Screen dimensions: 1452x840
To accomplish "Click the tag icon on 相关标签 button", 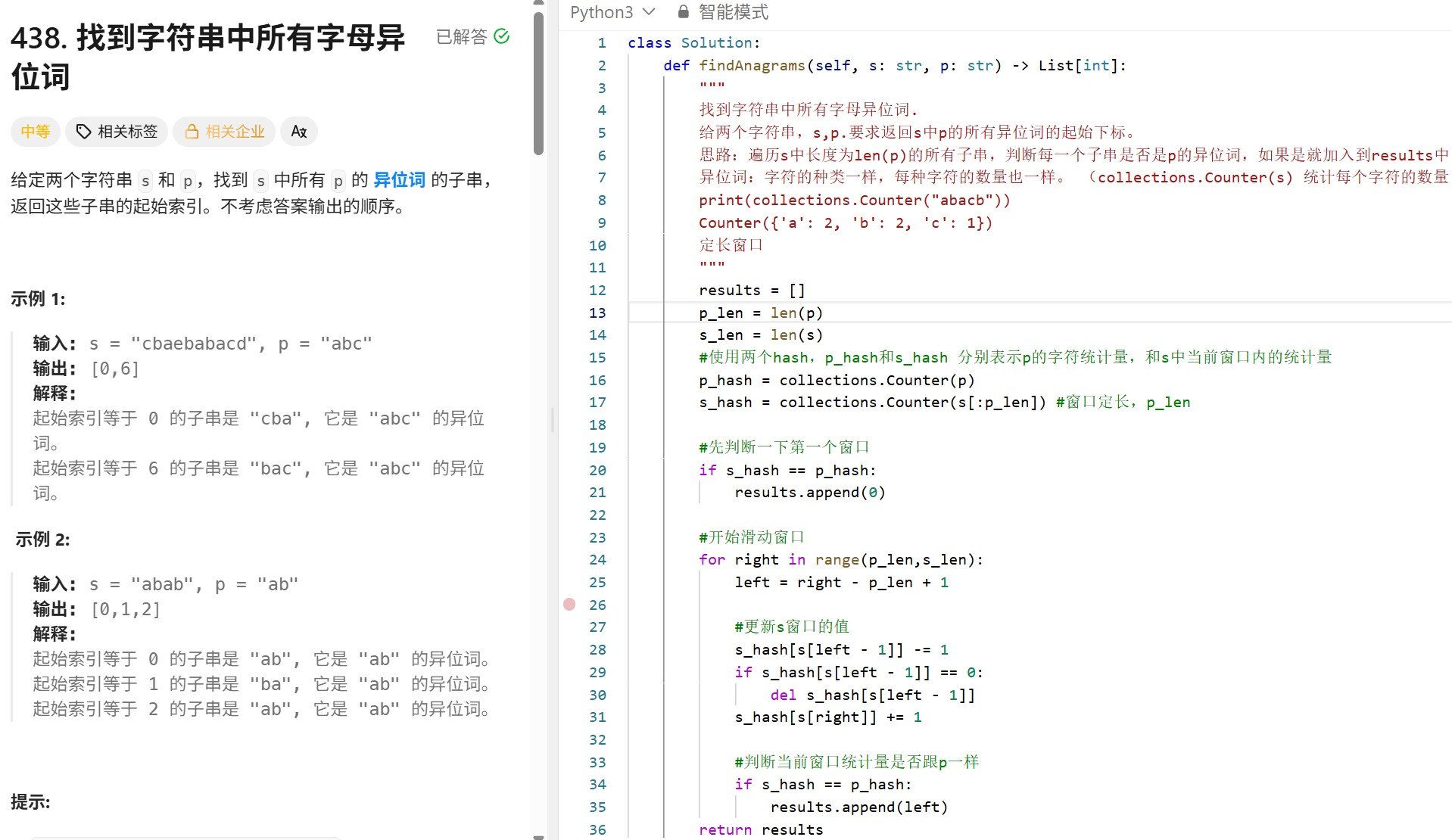I will pyautogui.click(x=83, y=131).
